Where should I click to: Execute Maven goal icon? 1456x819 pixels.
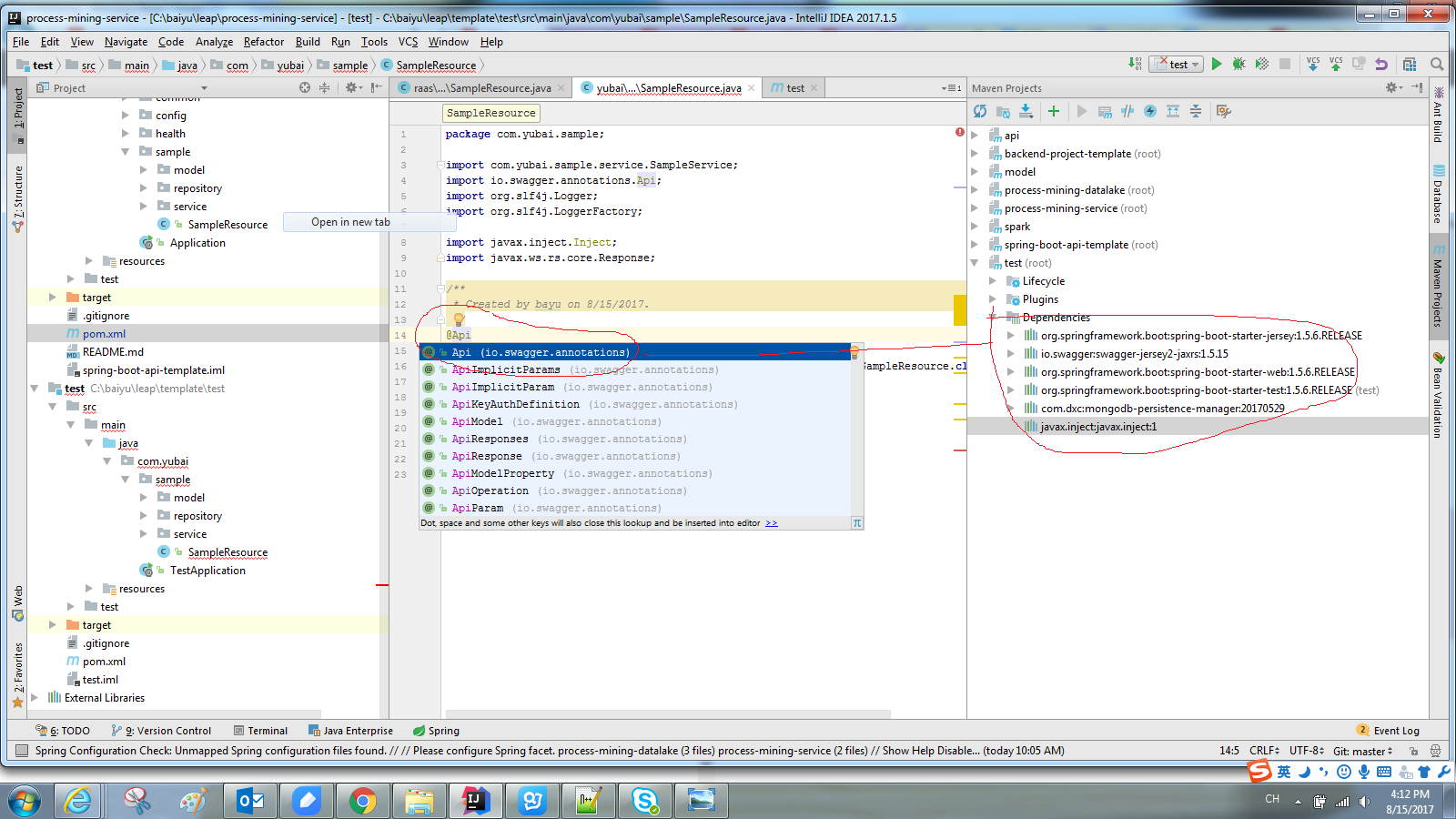coord(1105,111)
